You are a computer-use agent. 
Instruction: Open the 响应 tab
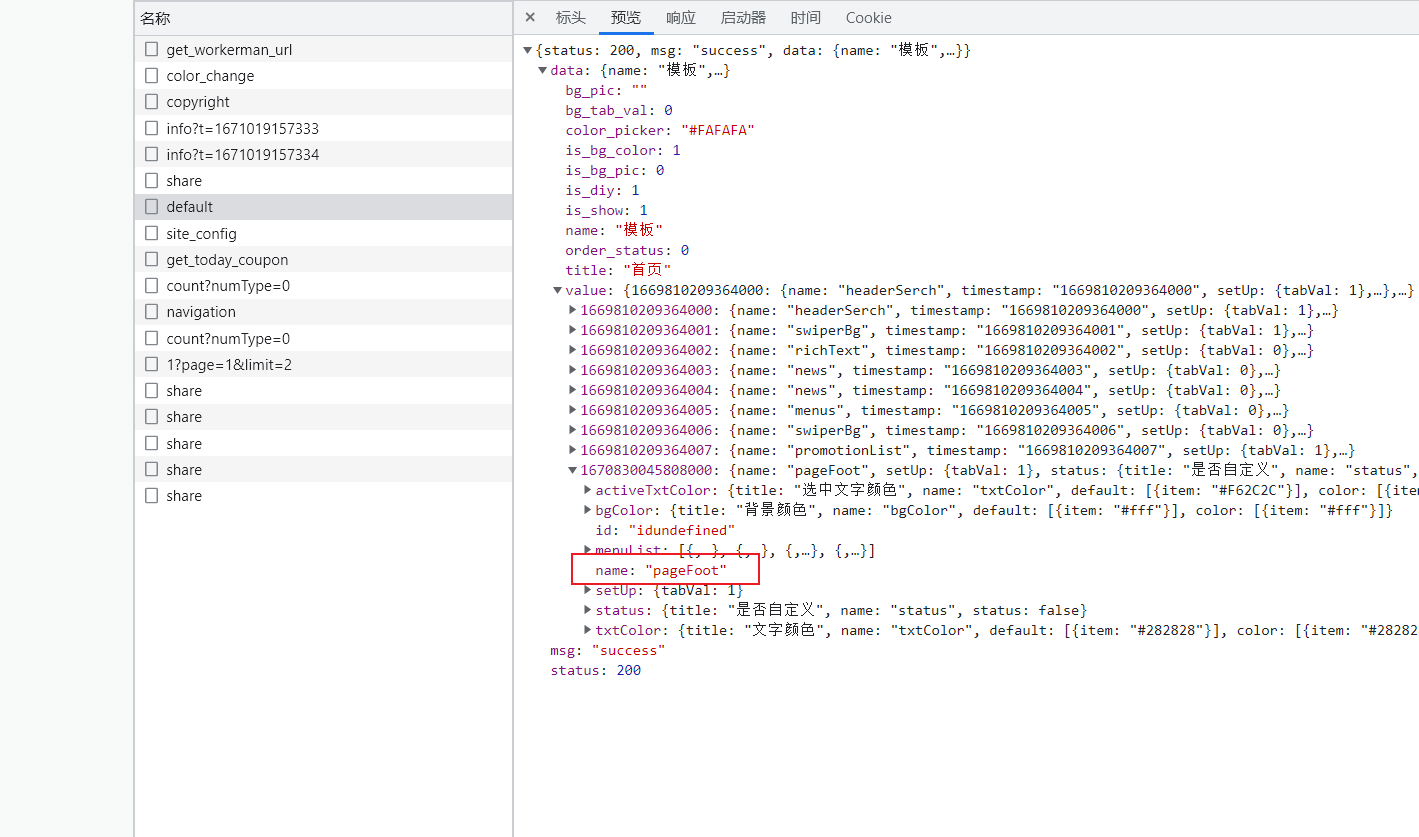click(x=681, y=17)
